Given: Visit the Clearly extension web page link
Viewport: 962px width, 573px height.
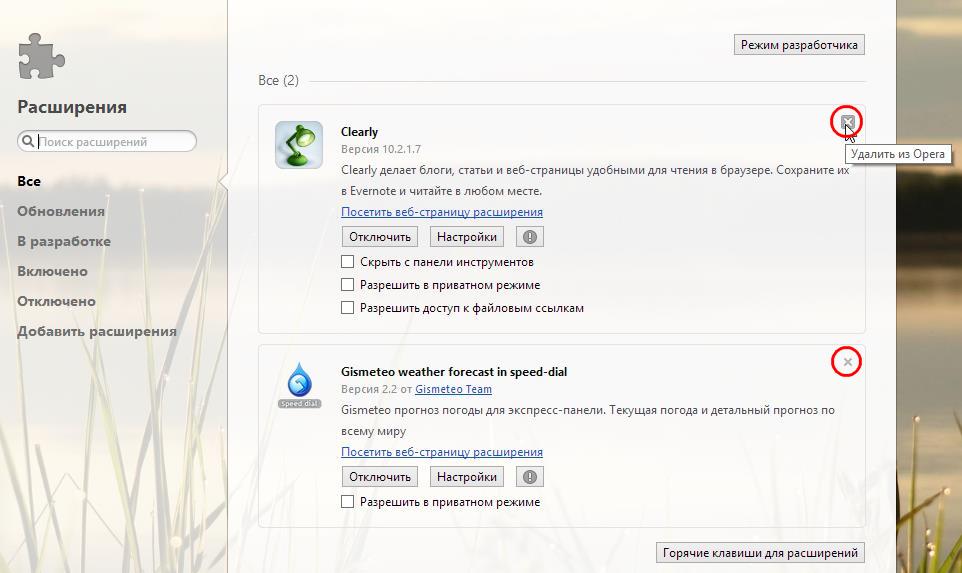Looking at the screenshot, I should coord(442,212).
